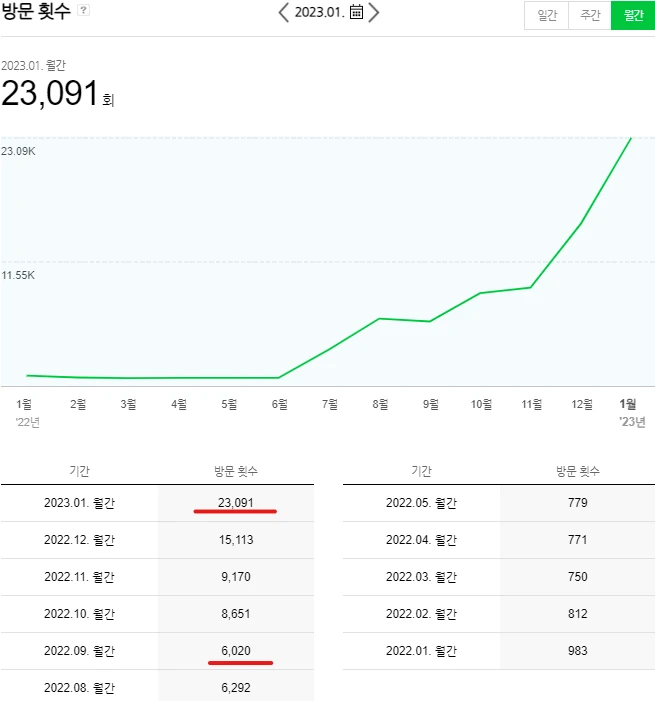
Task: Click the 8월 point on chart axis
Action: click(x=380, y=404)
